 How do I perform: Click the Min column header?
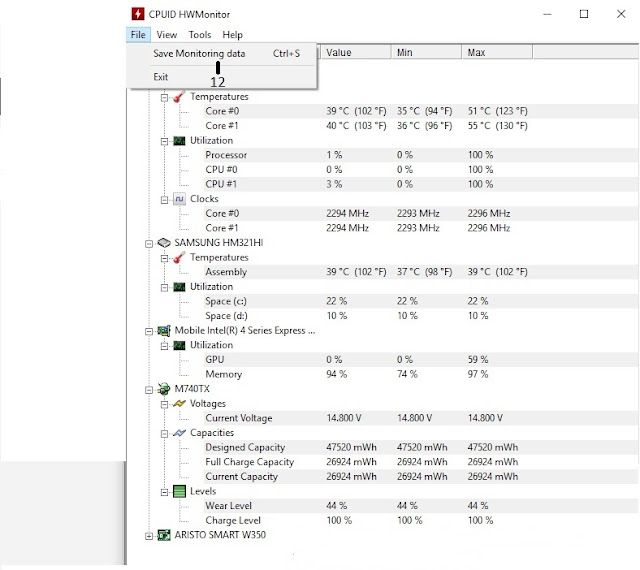[x=427, y=52]
